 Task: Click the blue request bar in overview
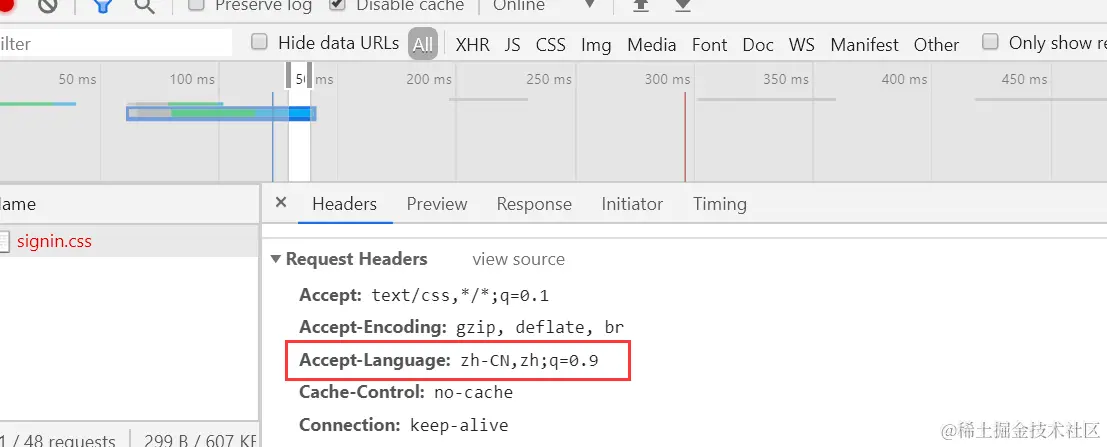[221, 113]
